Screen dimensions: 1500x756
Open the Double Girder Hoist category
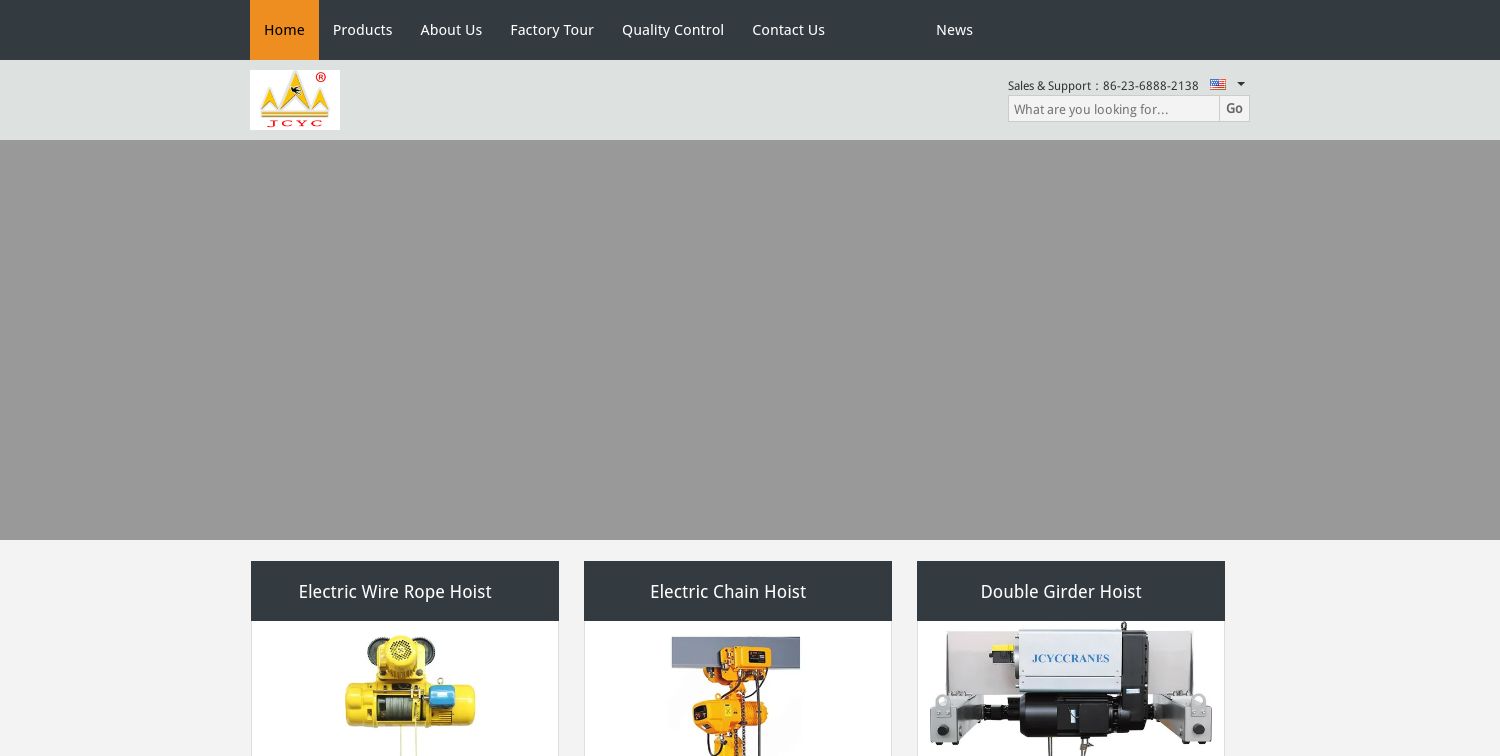click(1061, 591)
